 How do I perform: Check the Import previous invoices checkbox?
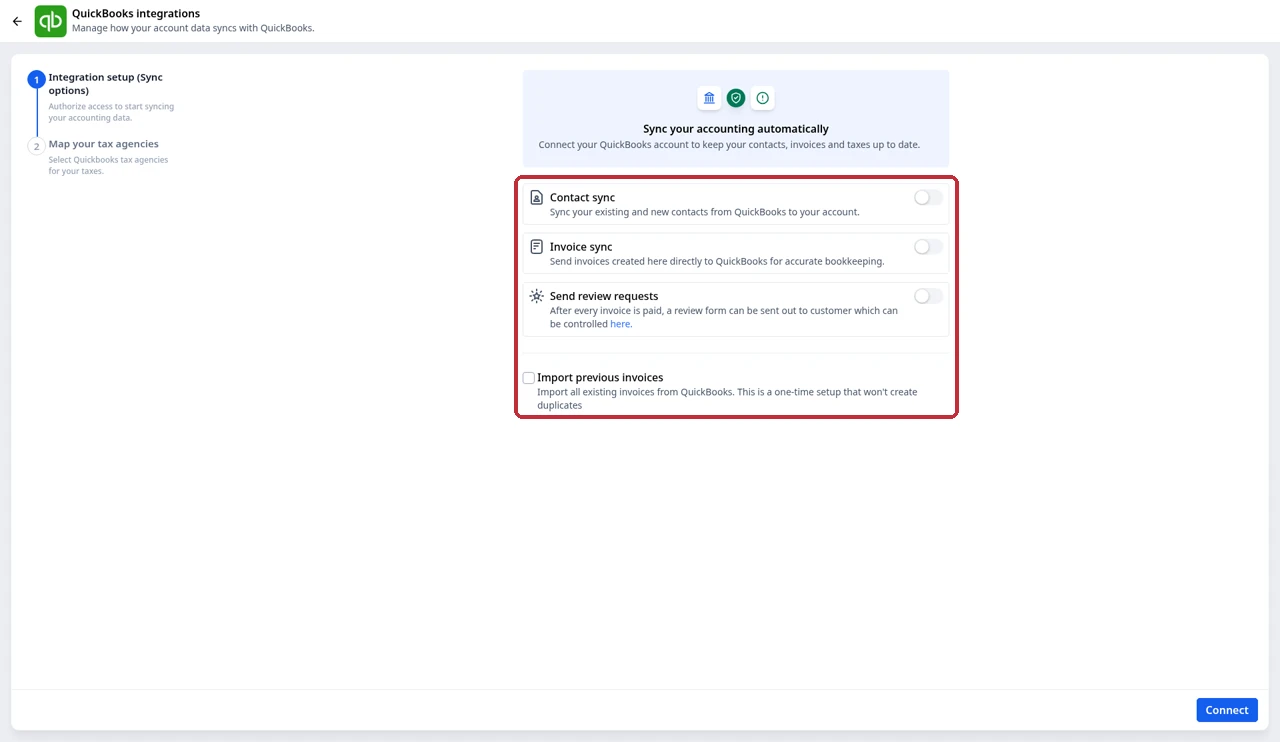(x=529, y=378)
